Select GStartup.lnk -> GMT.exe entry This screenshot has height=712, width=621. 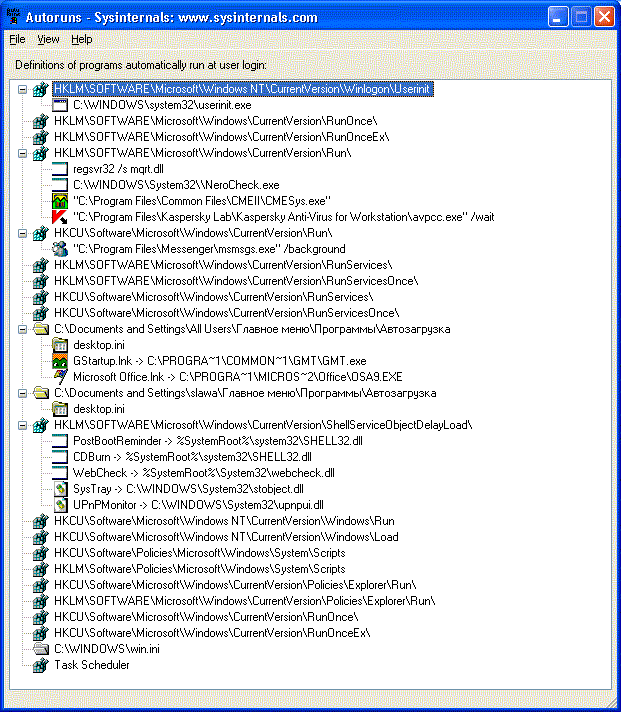click(220, 361)
